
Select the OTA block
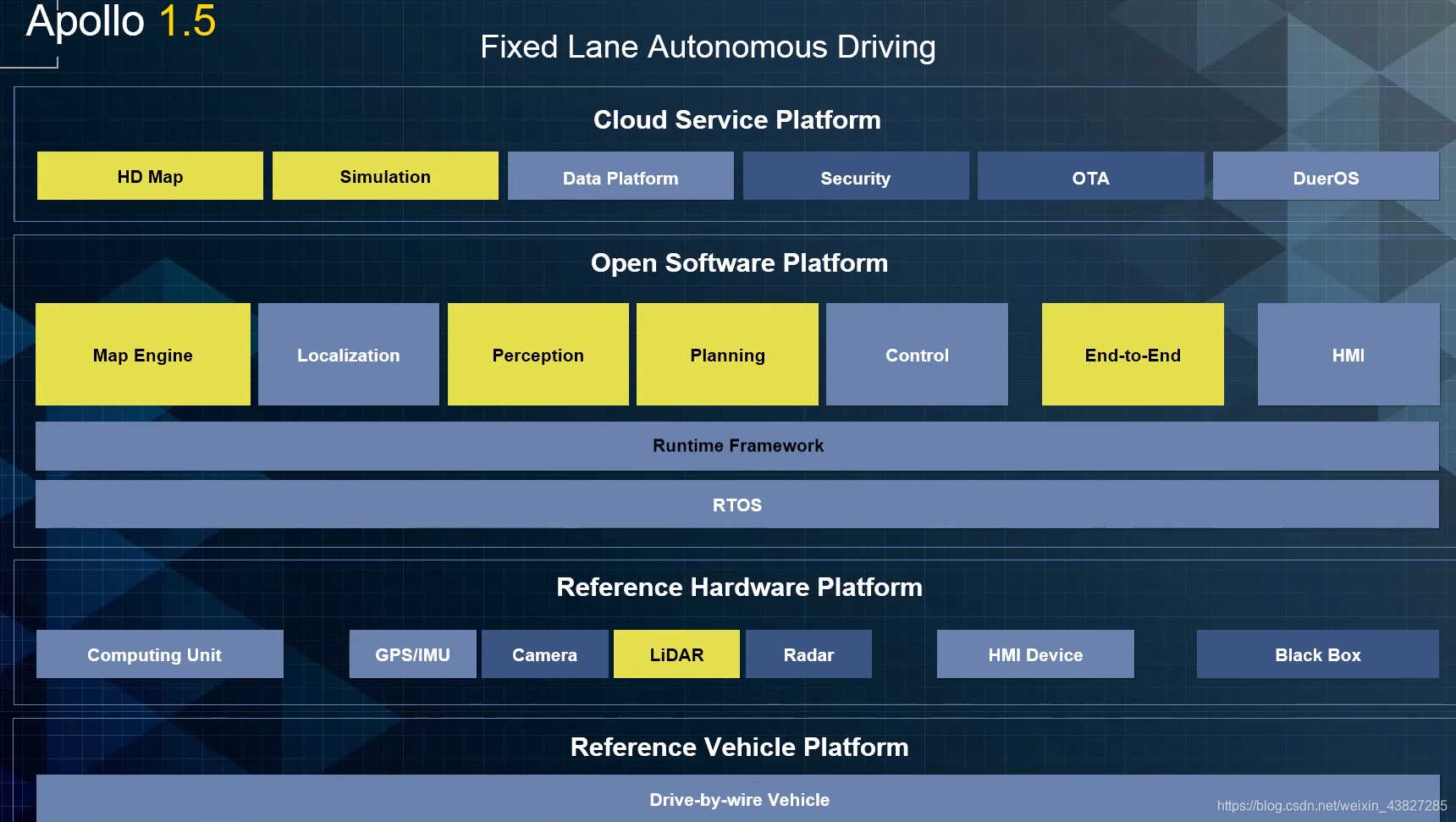click(1090, 176)
